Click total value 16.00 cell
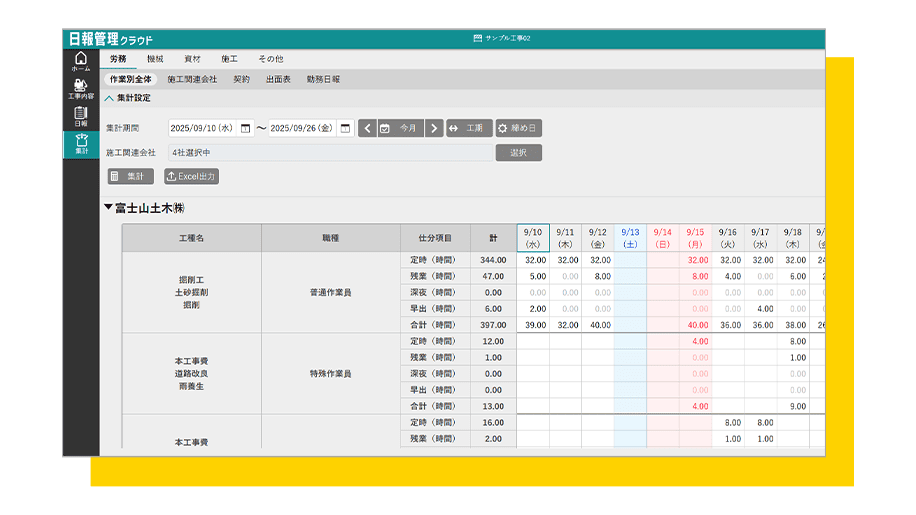 point(493,422)
